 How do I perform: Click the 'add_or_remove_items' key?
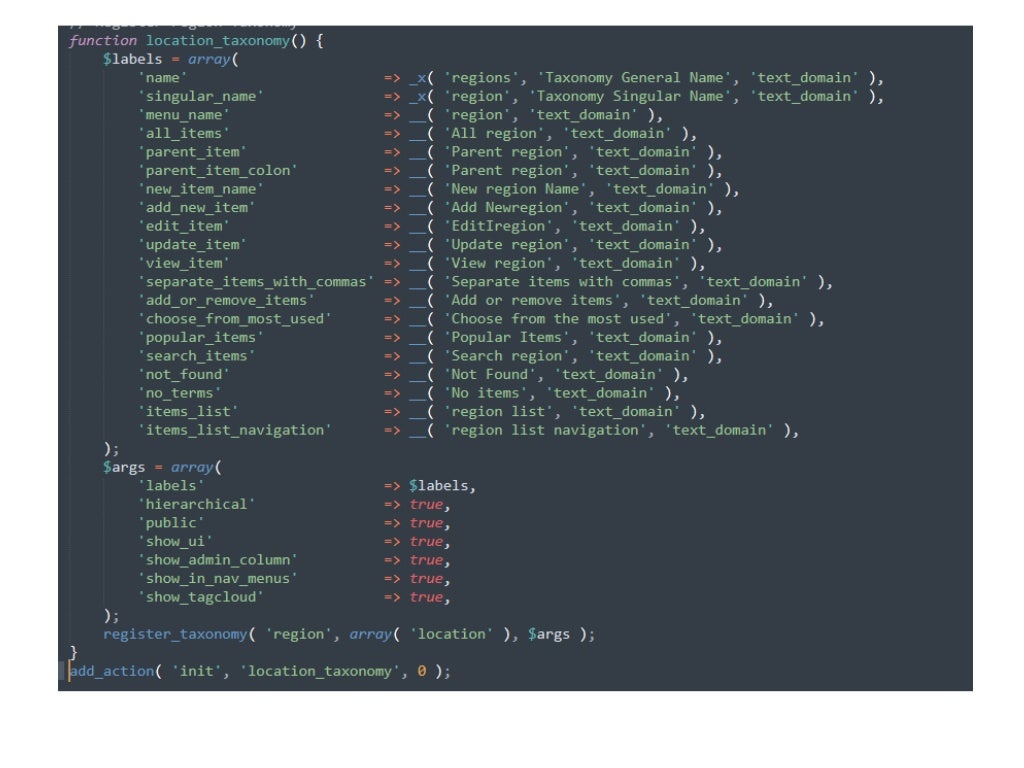[x=226, y=300]
